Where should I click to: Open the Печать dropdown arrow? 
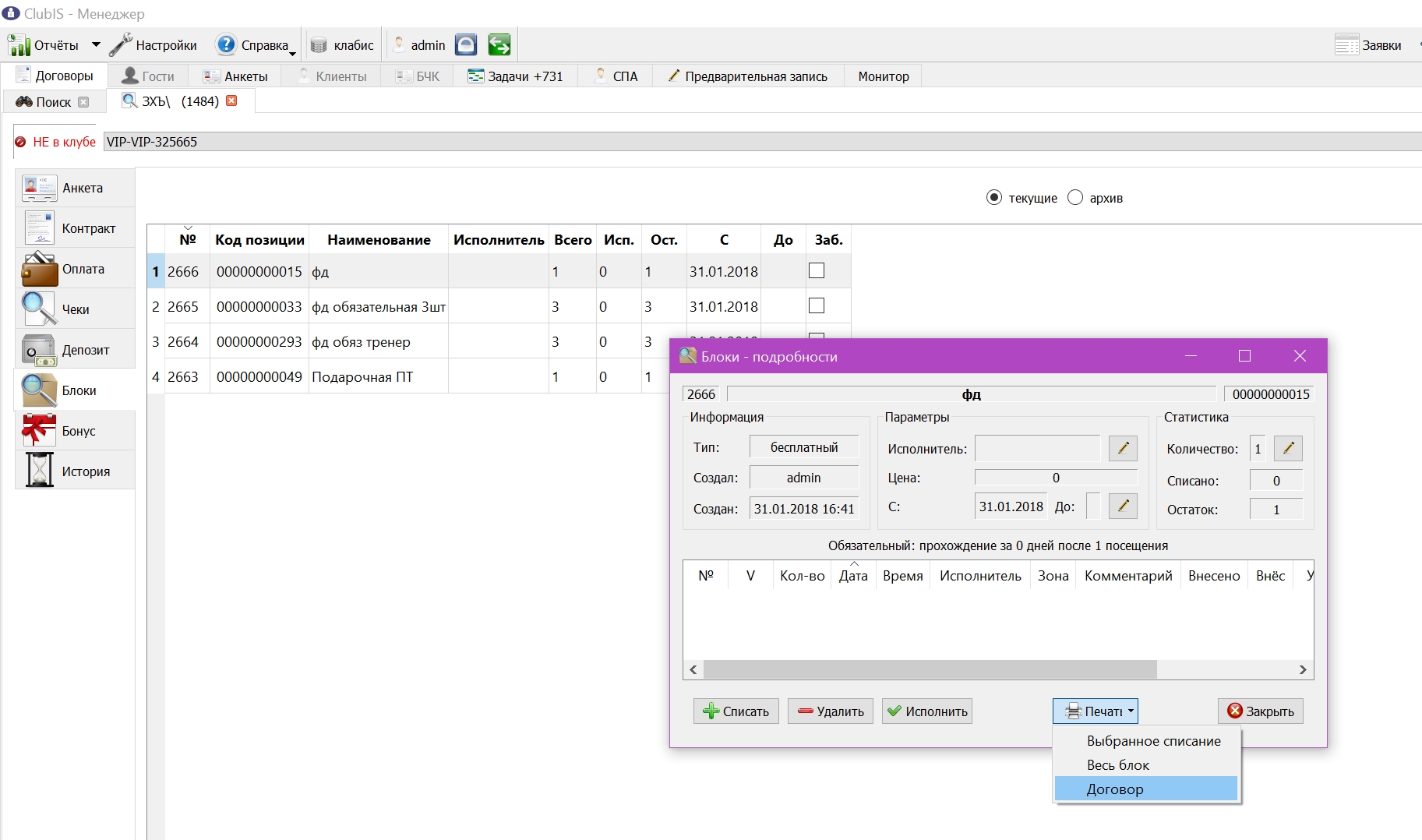point(1131,711)
